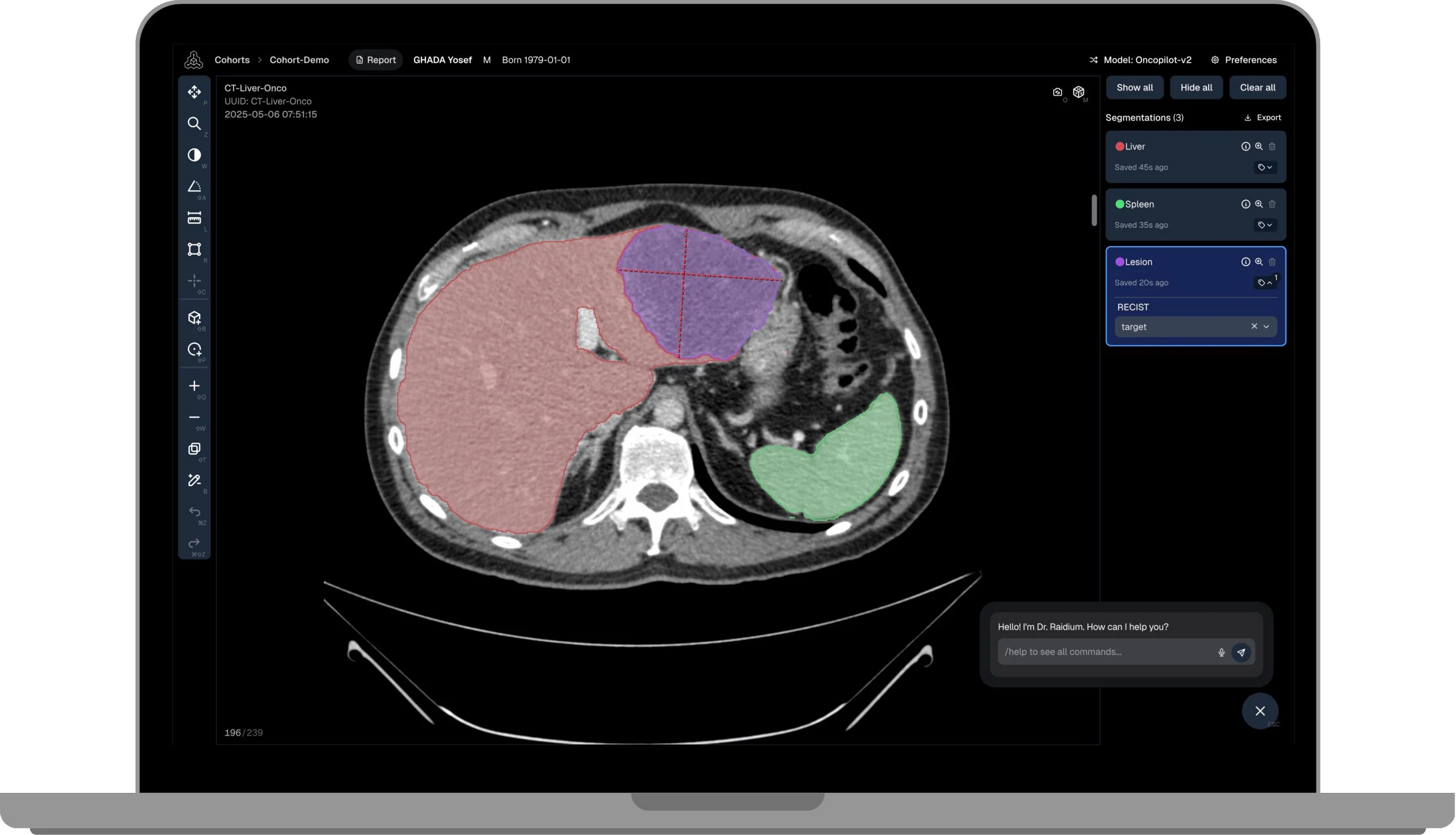Select the Liver segmentation card
The image size is (1456, 835).
pos(1196,156)
